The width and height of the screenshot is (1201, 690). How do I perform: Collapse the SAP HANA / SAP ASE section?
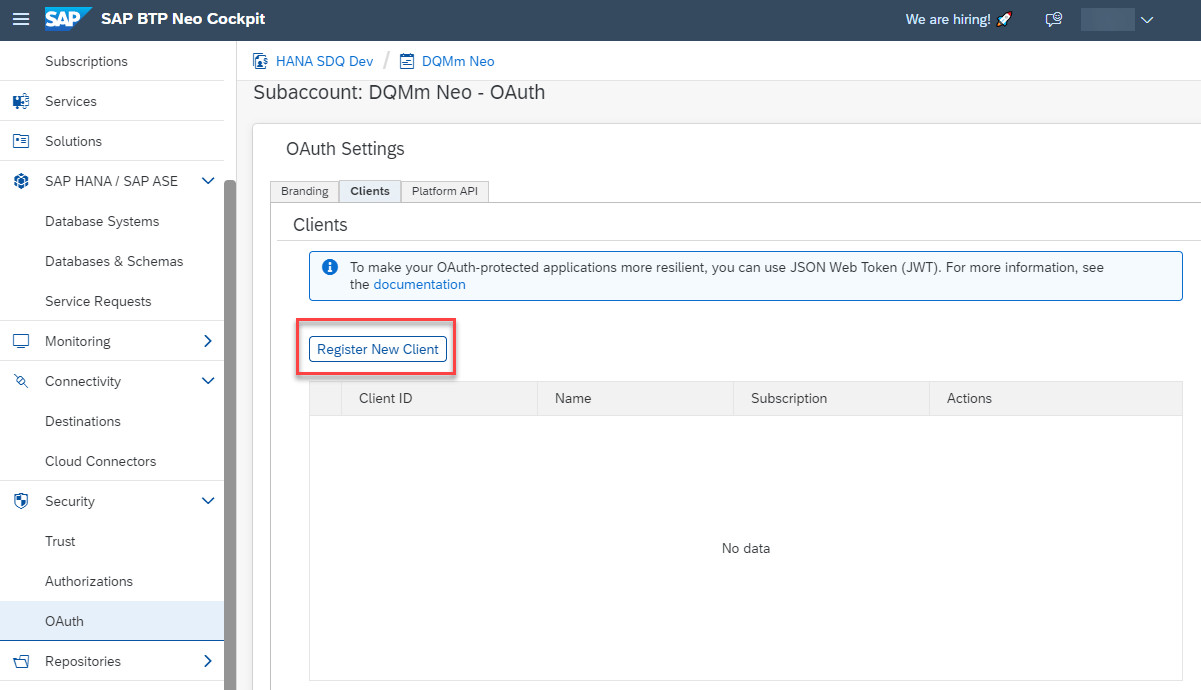click(x=208, y=181)
